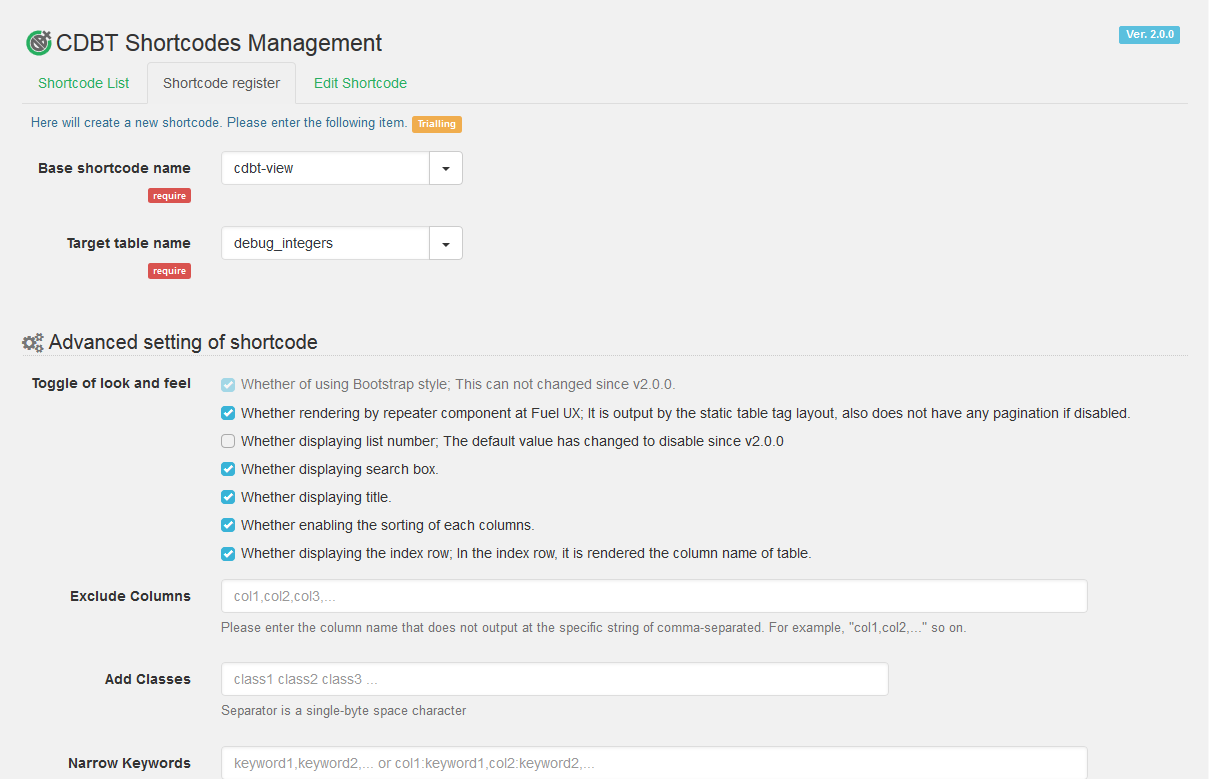Screen dimensions: 1209x779
Task: Click the Narrow Keywords input box
Action: pos(653,763)
